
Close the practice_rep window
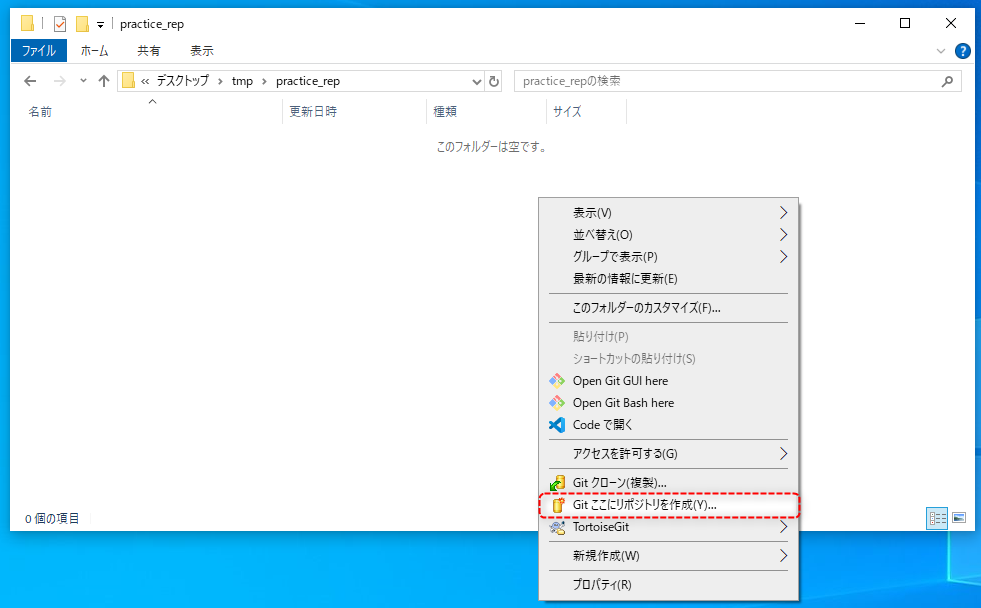coord(951,24)
